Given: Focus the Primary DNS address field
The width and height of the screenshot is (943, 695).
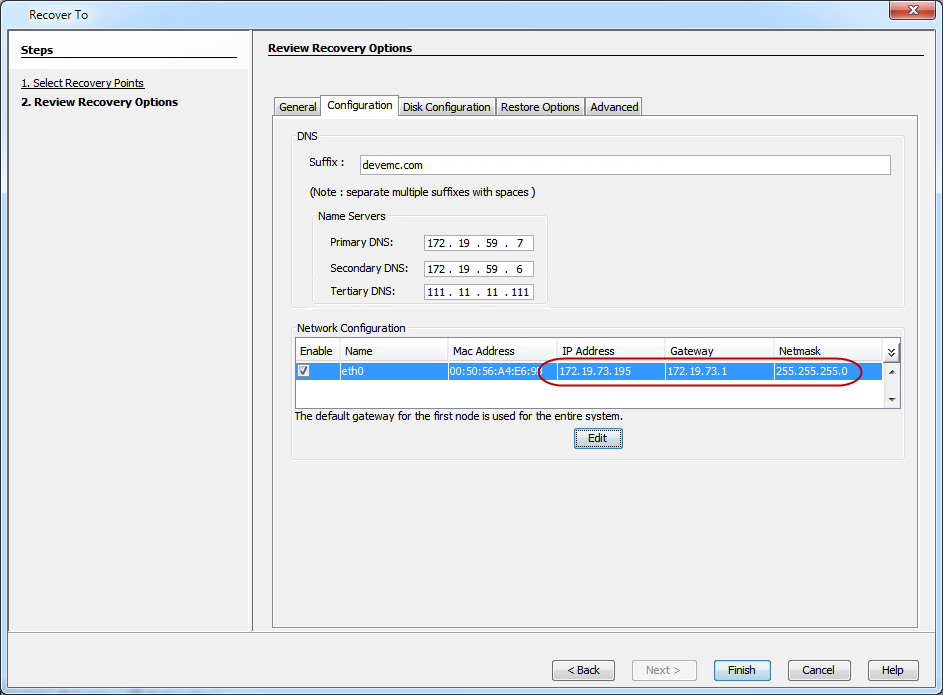Looking at the screenshot, I should pyautogui.click(x=479, y=243).
